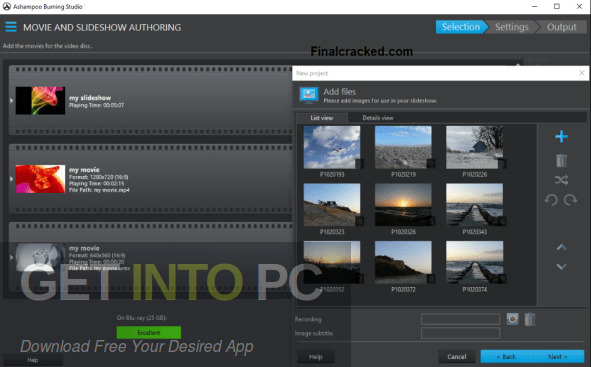Viewport: 591px width, 367px height.
Task: Click the blue plus add-files icon
Action: point(561,136)
